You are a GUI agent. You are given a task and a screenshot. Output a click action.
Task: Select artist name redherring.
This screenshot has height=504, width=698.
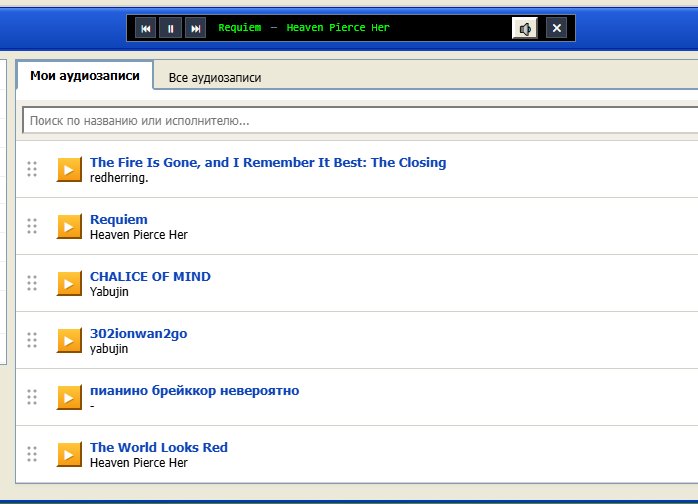tap(119, 178)
